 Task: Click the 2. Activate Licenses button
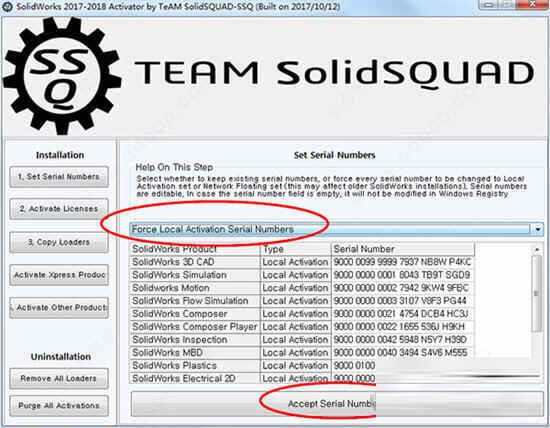pos(59,209)
